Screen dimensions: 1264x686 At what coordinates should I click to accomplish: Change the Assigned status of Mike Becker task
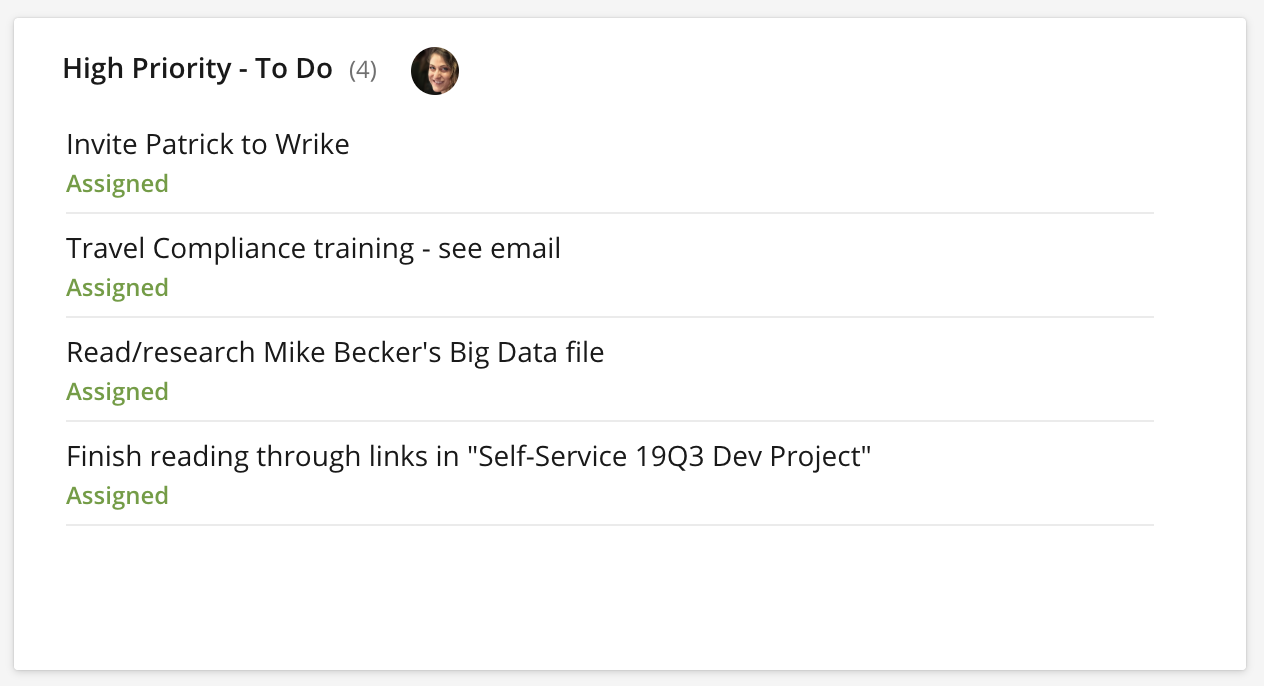[x=117, y=392]
